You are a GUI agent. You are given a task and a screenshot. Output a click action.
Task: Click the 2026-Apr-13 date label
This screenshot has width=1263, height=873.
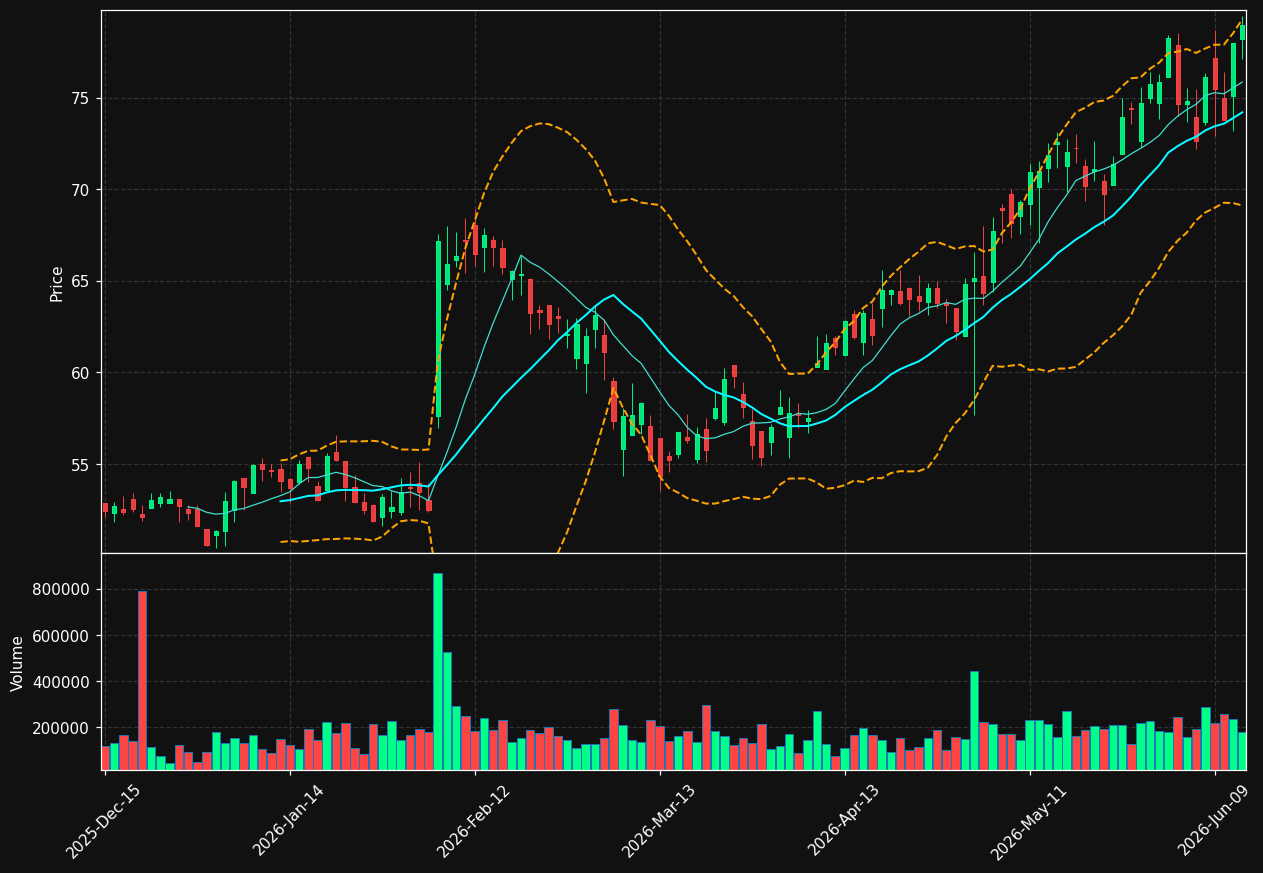coord(844,820)
